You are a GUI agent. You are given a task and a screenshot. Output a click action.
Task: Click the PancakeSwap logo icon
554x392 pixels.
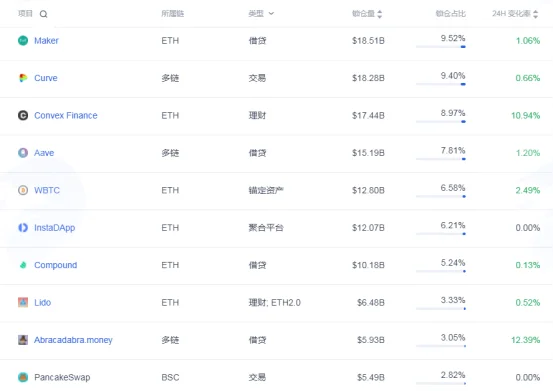pos(23,377)
